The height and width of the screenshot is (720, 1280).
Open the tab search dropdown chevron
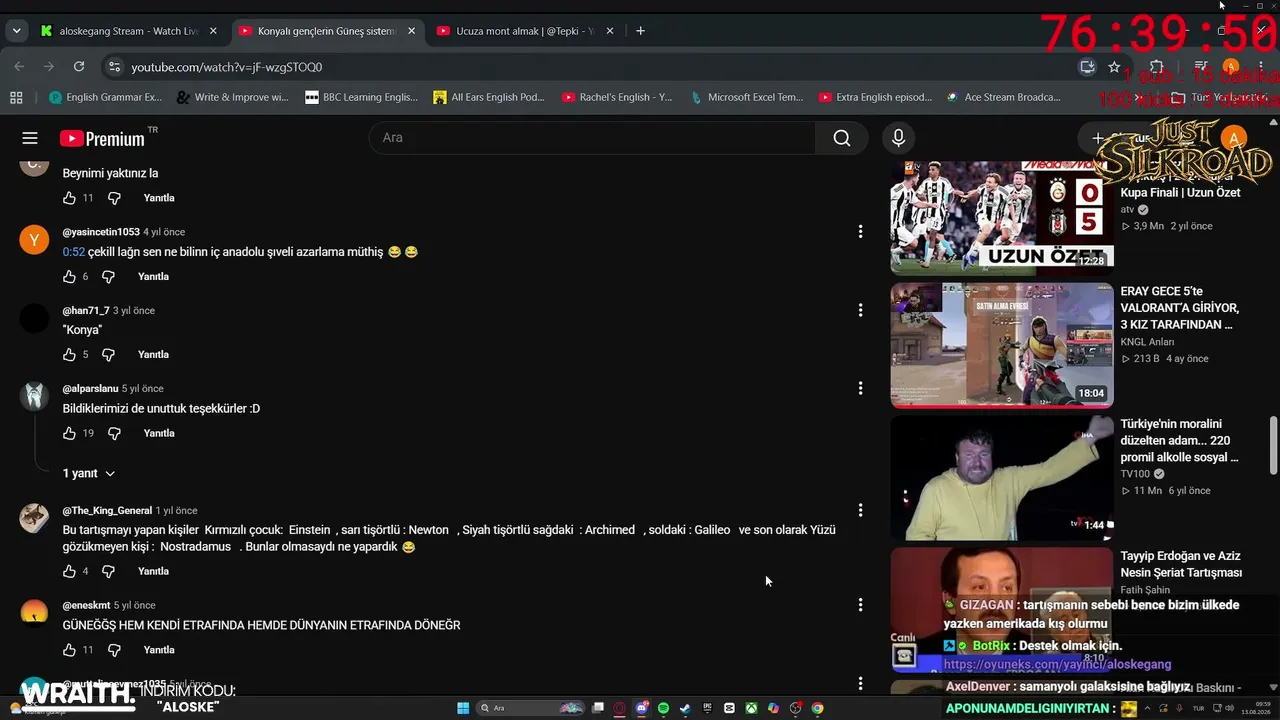[16, 31]
